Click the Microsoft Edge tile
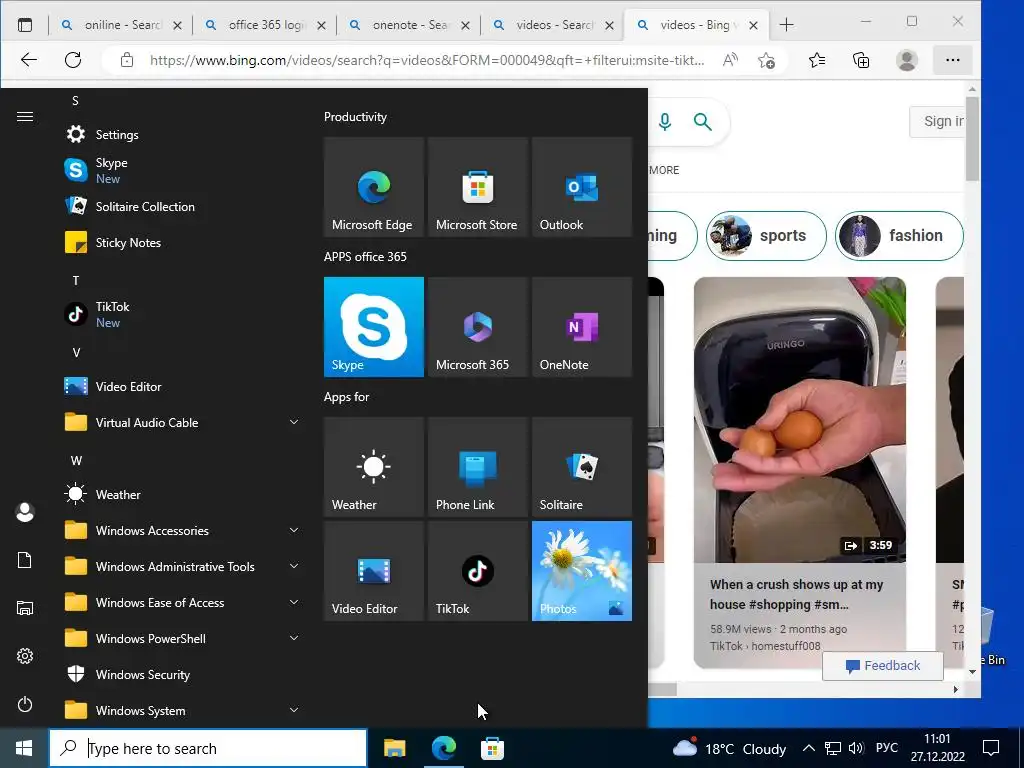Screen dimensions: 1024x768 (374, 187)
